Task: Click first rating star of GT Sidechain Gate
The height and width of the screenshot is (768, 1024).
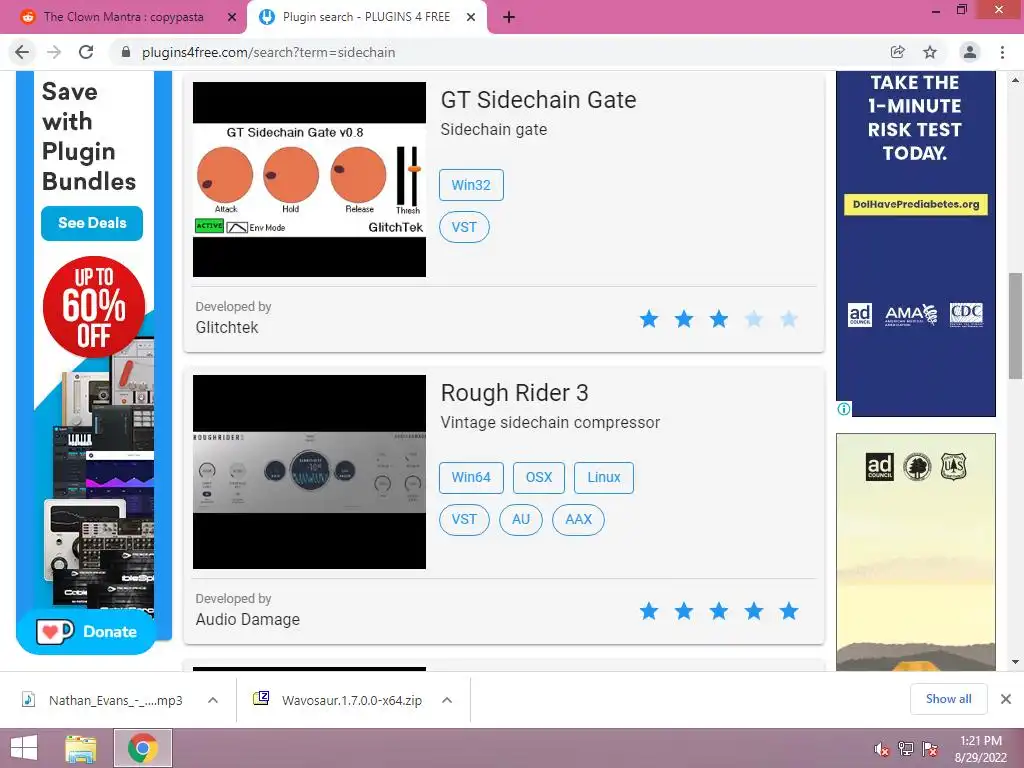Action: 648,319
